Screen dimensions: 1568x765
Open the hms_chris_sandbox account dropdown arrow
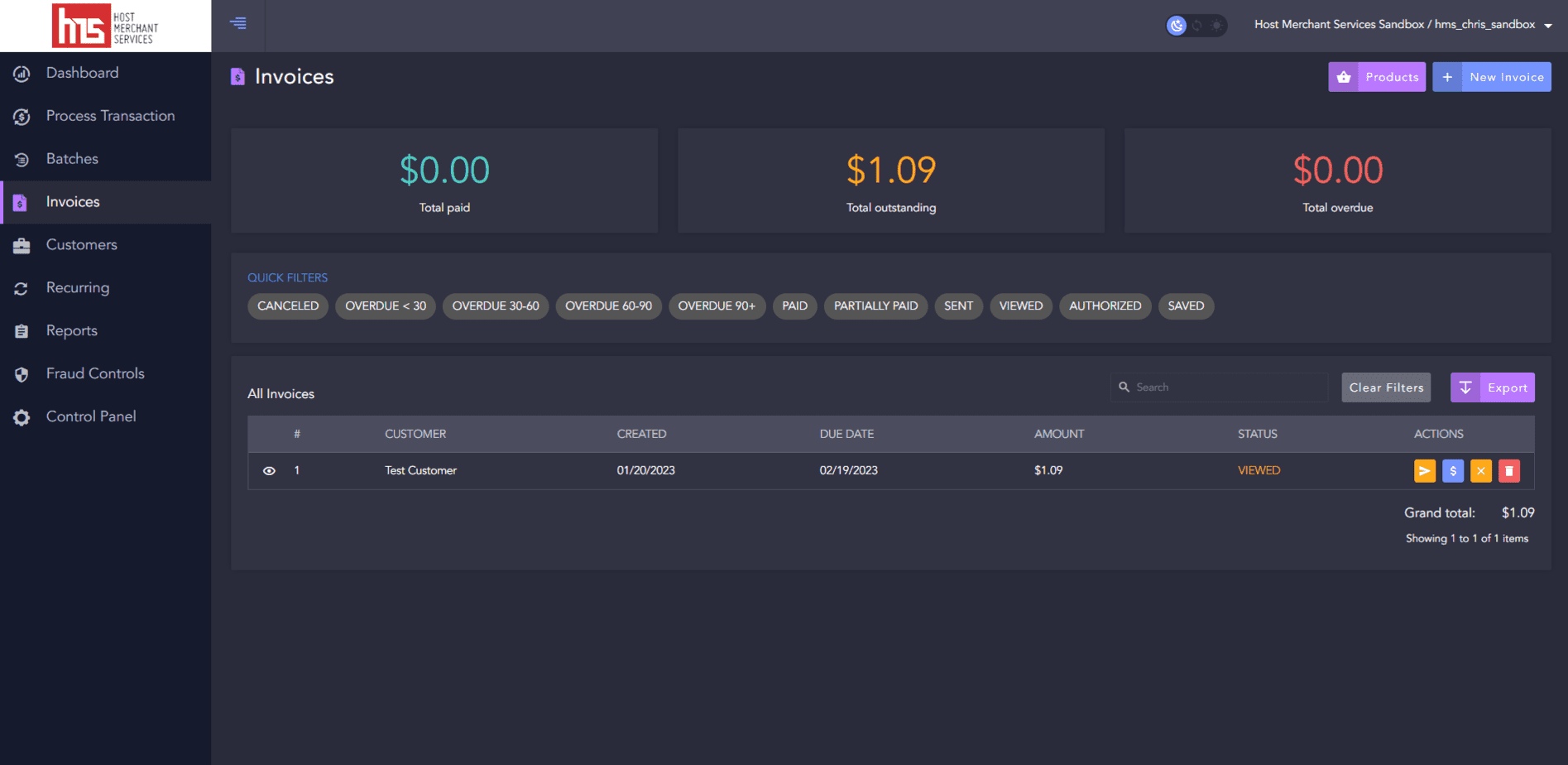coord(1547,26)
